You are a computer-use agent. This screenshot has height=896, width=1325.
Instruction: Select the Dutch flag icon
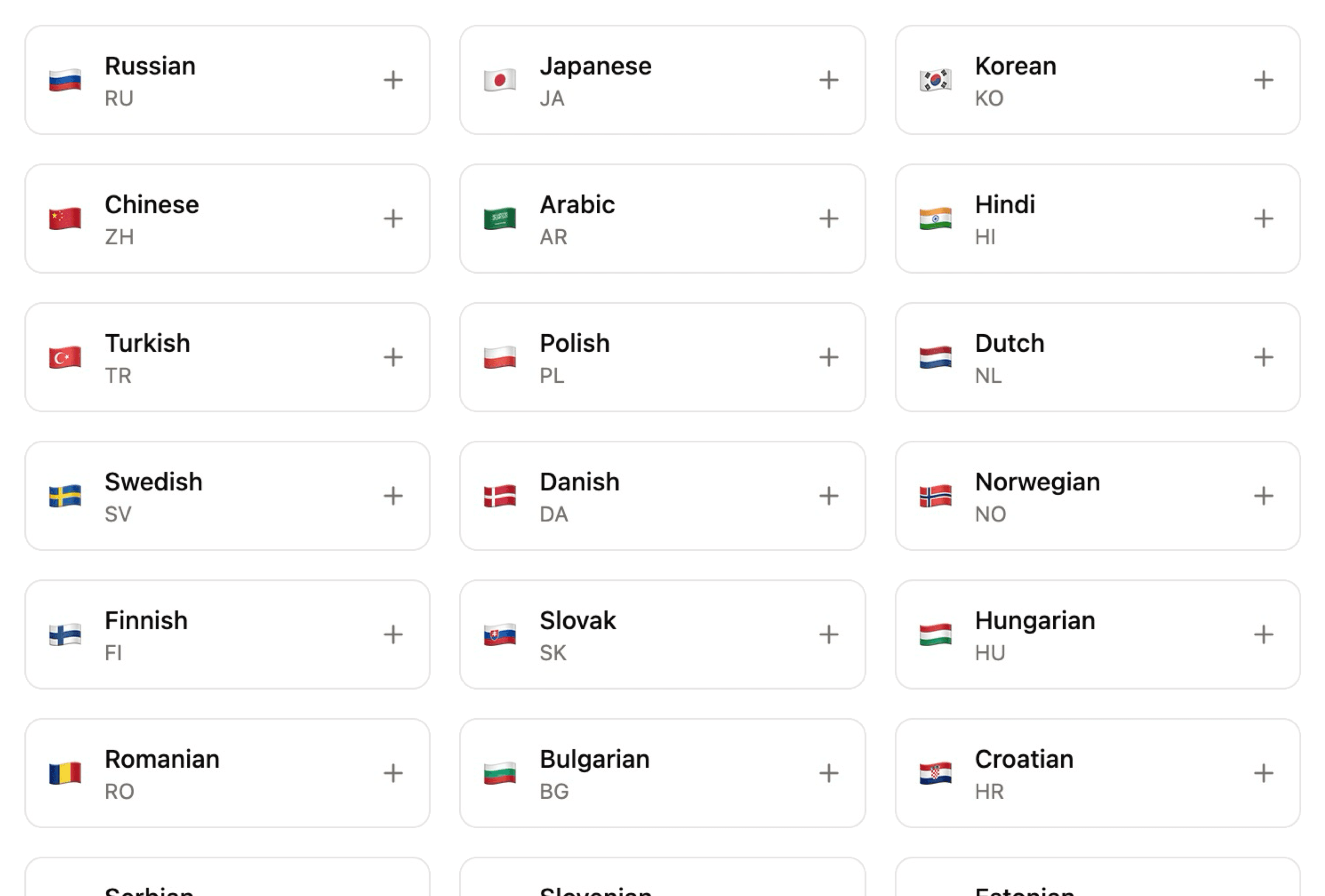(x=935, y=357)
